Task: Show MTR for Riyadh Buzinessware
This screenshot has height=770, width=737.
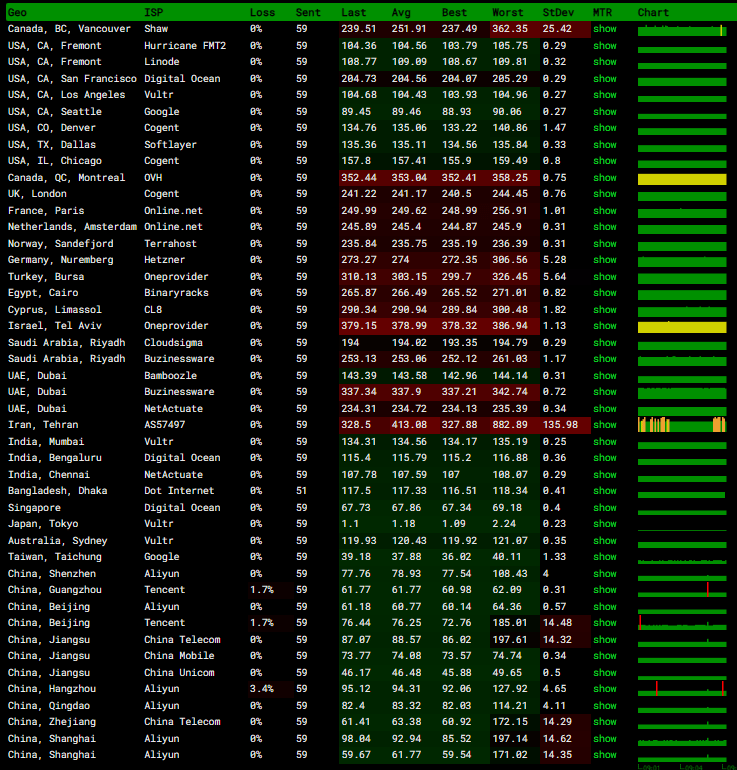Action: tap(604, 359)
